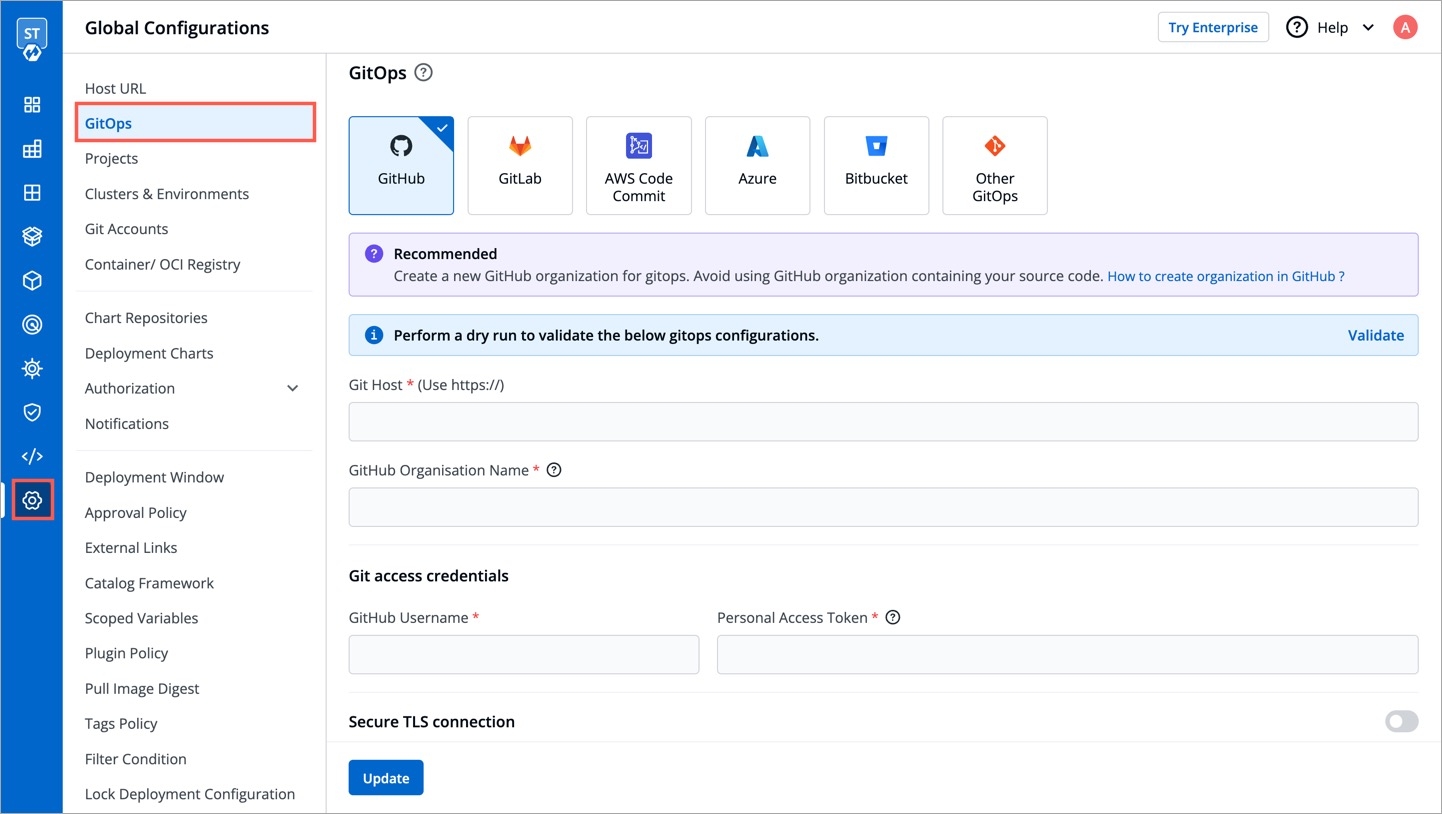
Task: Choose the Azure provider tile
Action: (757, 165)
